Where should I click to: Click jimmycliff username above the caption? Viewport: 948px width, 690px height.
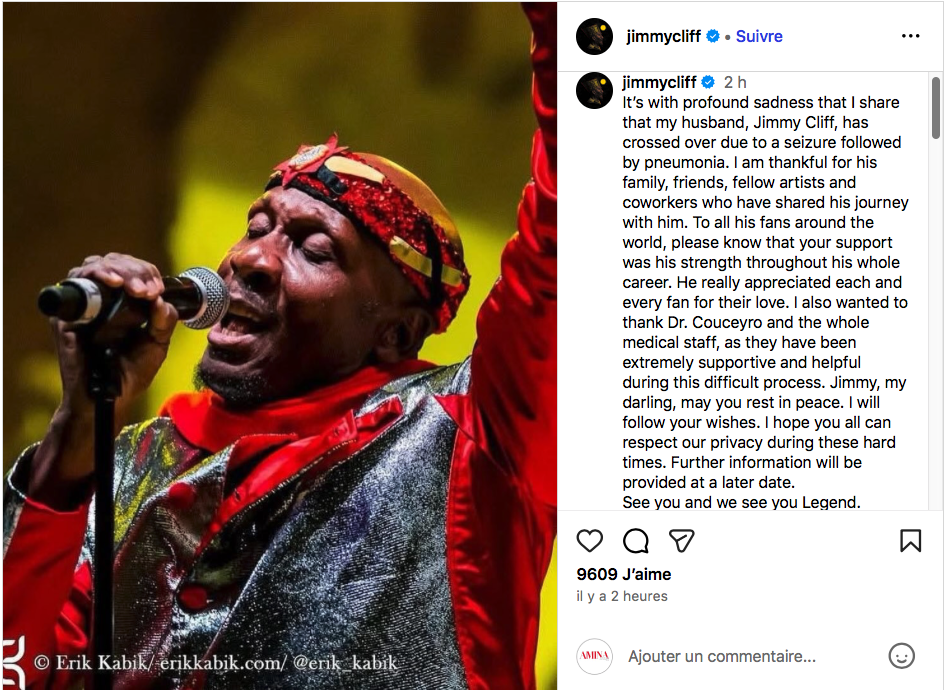[659, 82]
